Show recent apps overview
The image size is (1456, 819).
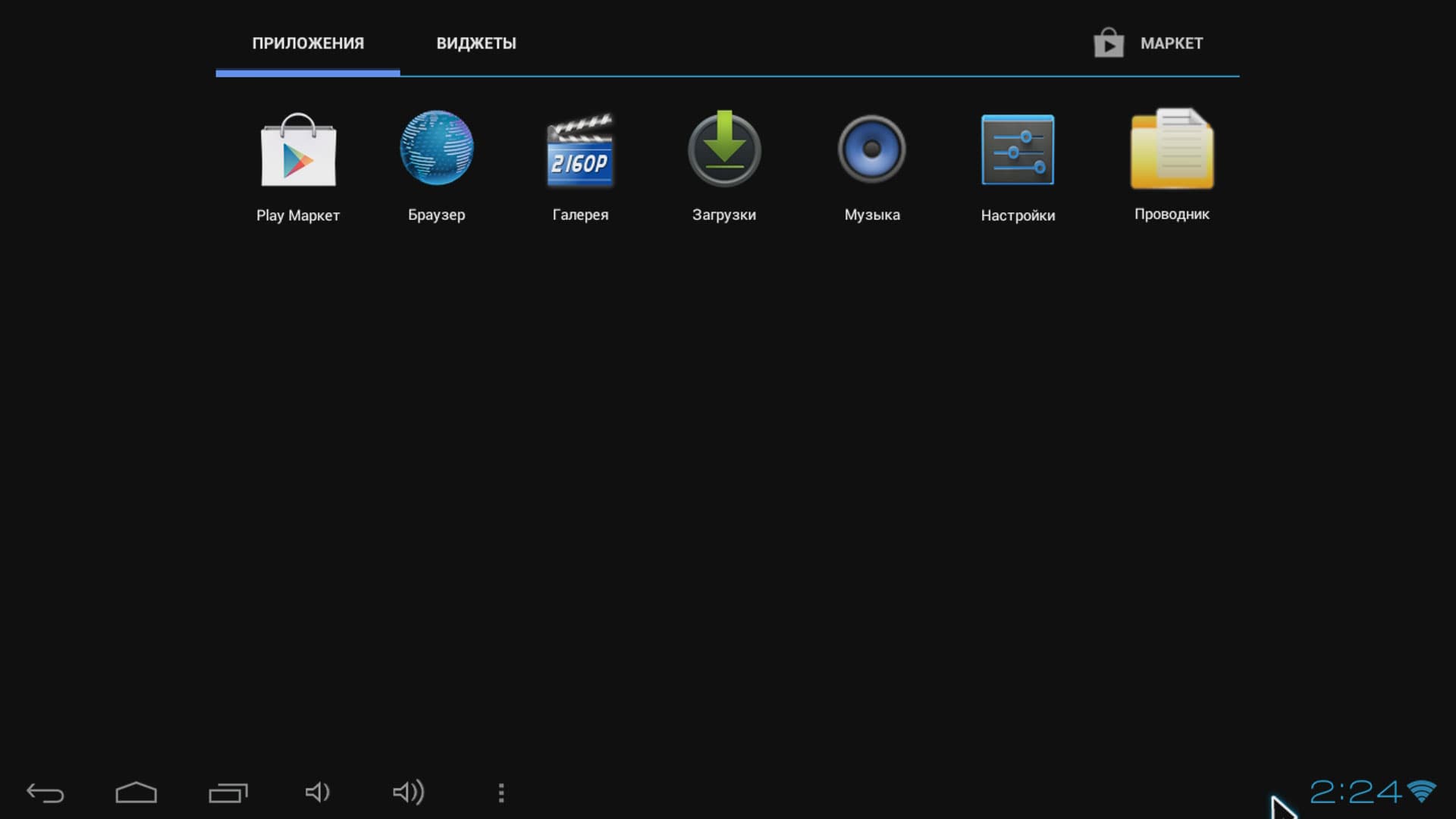[228, 792]
